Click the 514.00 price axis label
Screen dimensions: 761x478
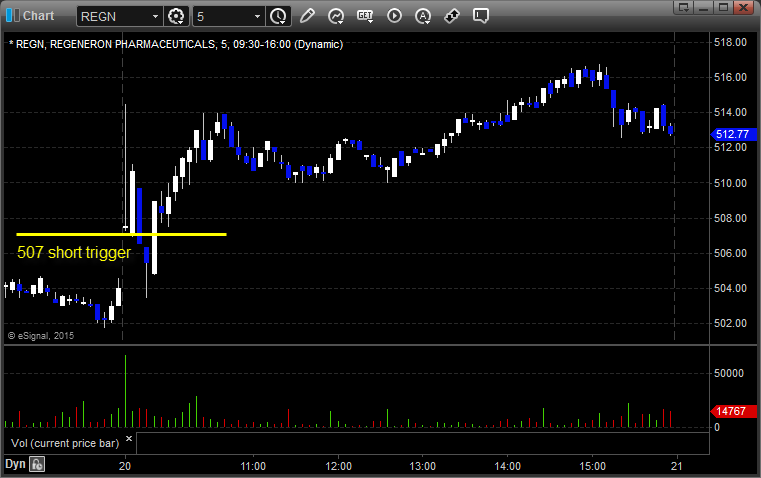click(x=730, y=112)
